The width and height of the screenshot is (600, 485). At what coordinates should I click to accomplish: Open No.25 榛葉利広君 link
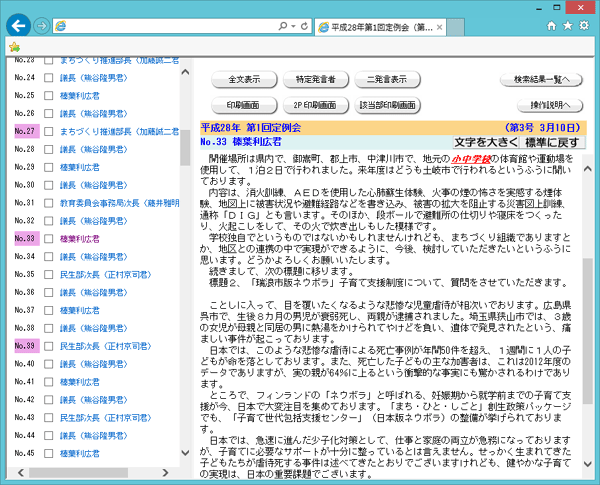[80, 96]
